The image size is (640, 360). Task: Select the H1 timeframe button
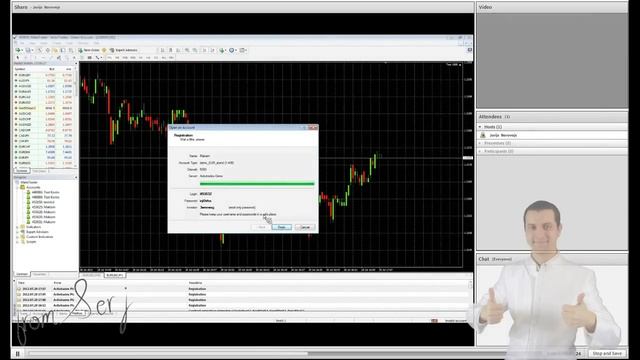[140, 58]
